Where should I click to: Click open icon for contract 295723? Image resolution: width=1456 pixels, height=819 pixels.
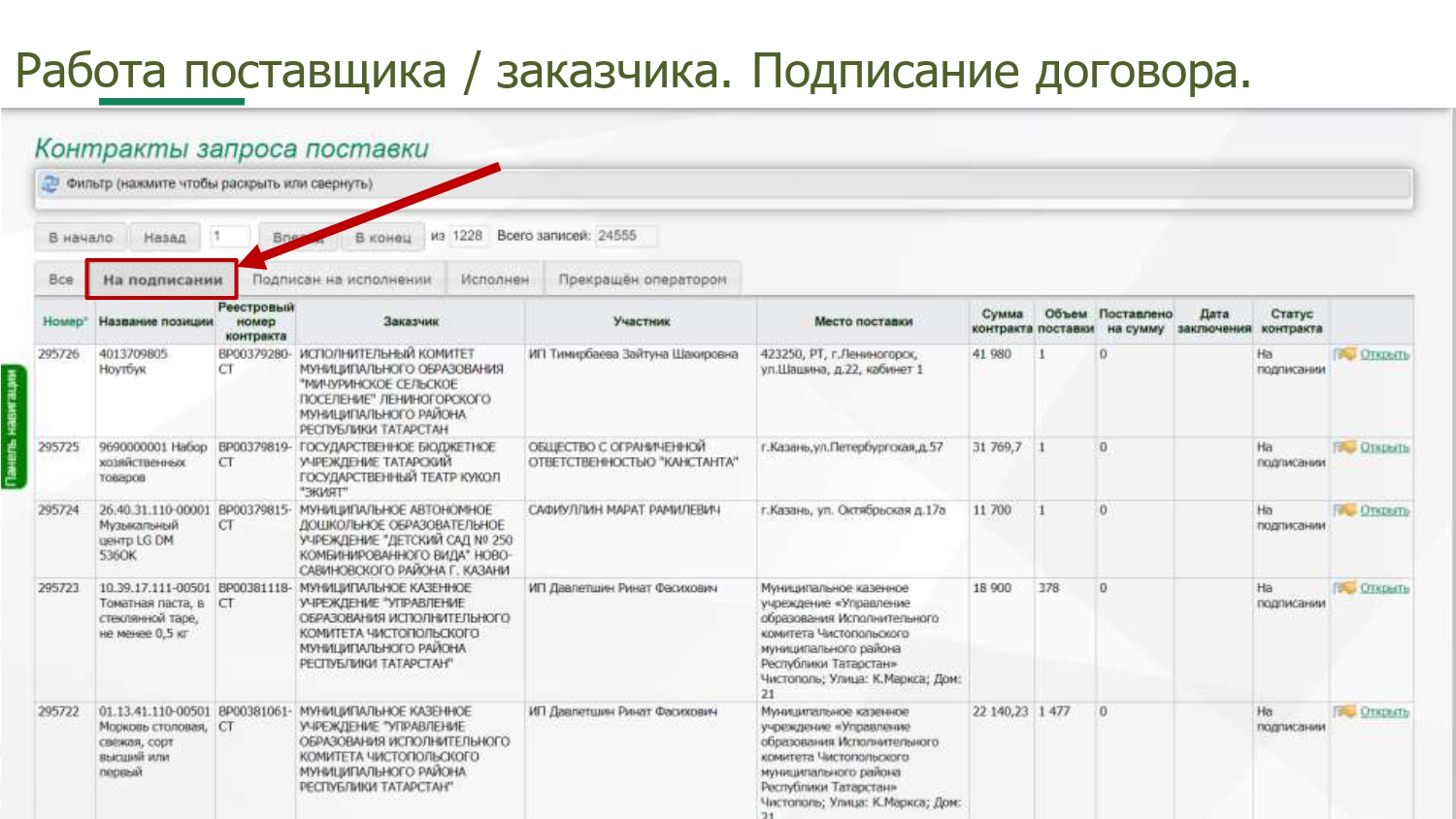coord(1344,588)
